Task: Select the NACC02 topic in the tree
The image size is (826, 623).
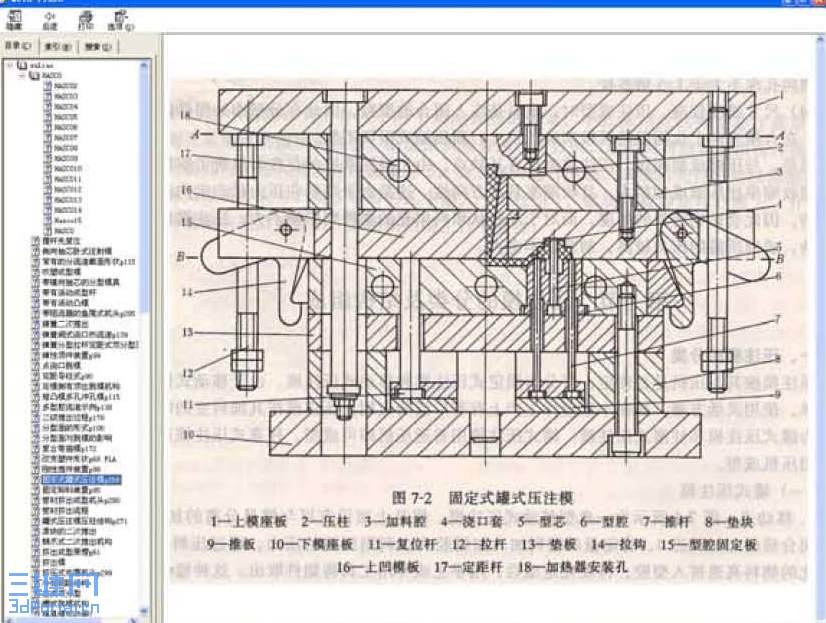Action: click(66, 86)
